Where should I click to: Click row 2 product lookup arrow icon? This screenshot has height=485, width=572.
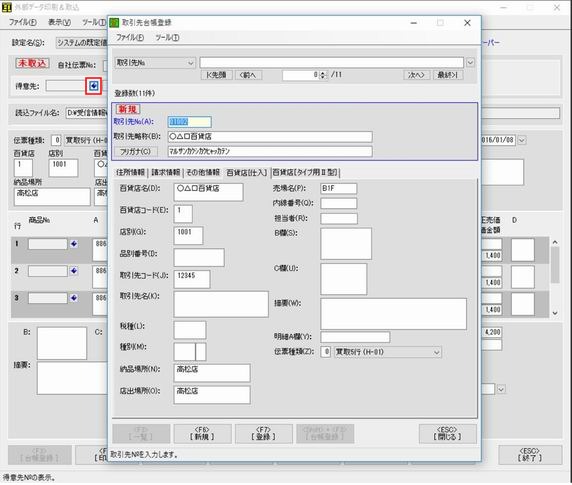[74, 271]
